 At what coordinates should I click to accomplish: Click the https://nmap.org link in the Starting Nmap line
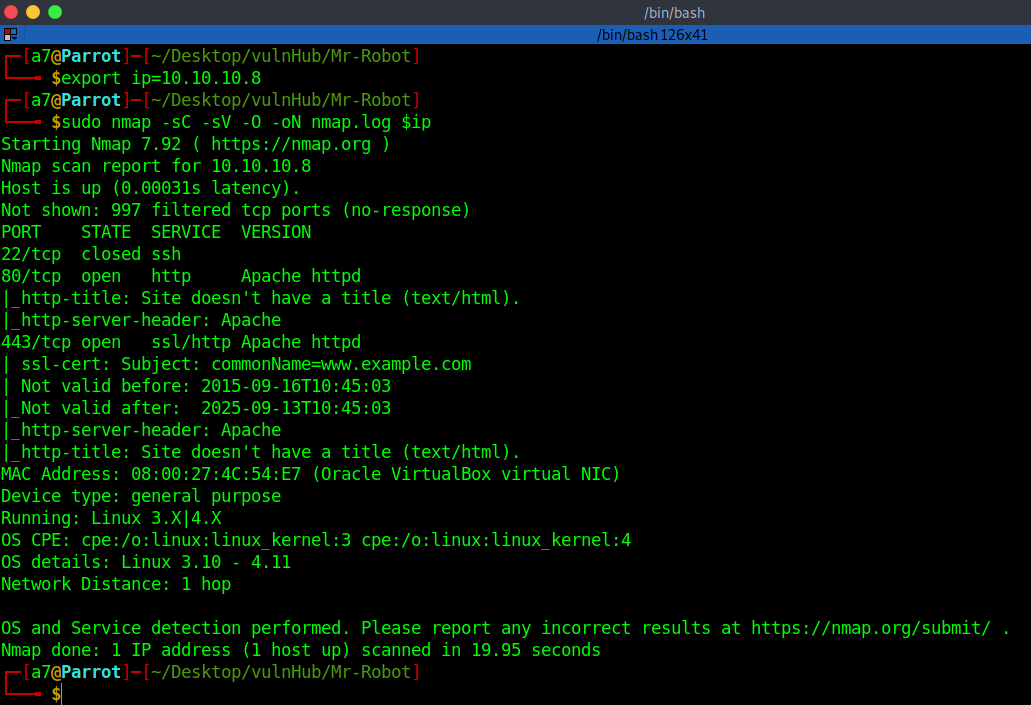pyautogui.click(x=291, y=144)
